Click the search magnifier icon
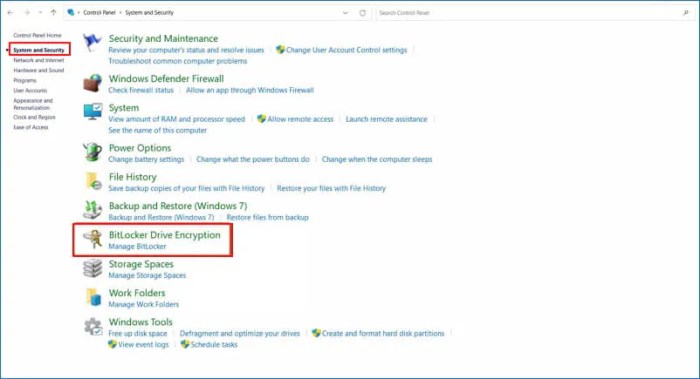The height and width of the screenshot is (379, 700). [686, 13]
